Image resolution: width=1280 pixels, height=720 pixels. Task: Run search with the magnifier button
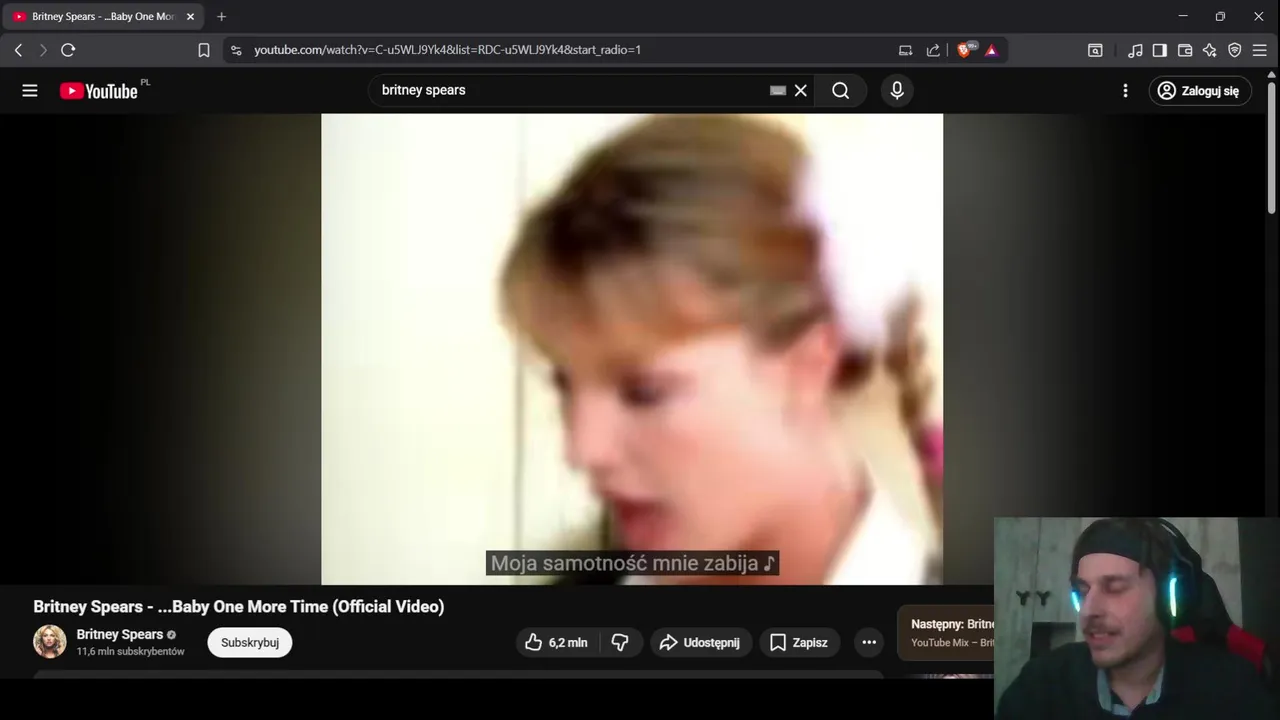point(841,90)
